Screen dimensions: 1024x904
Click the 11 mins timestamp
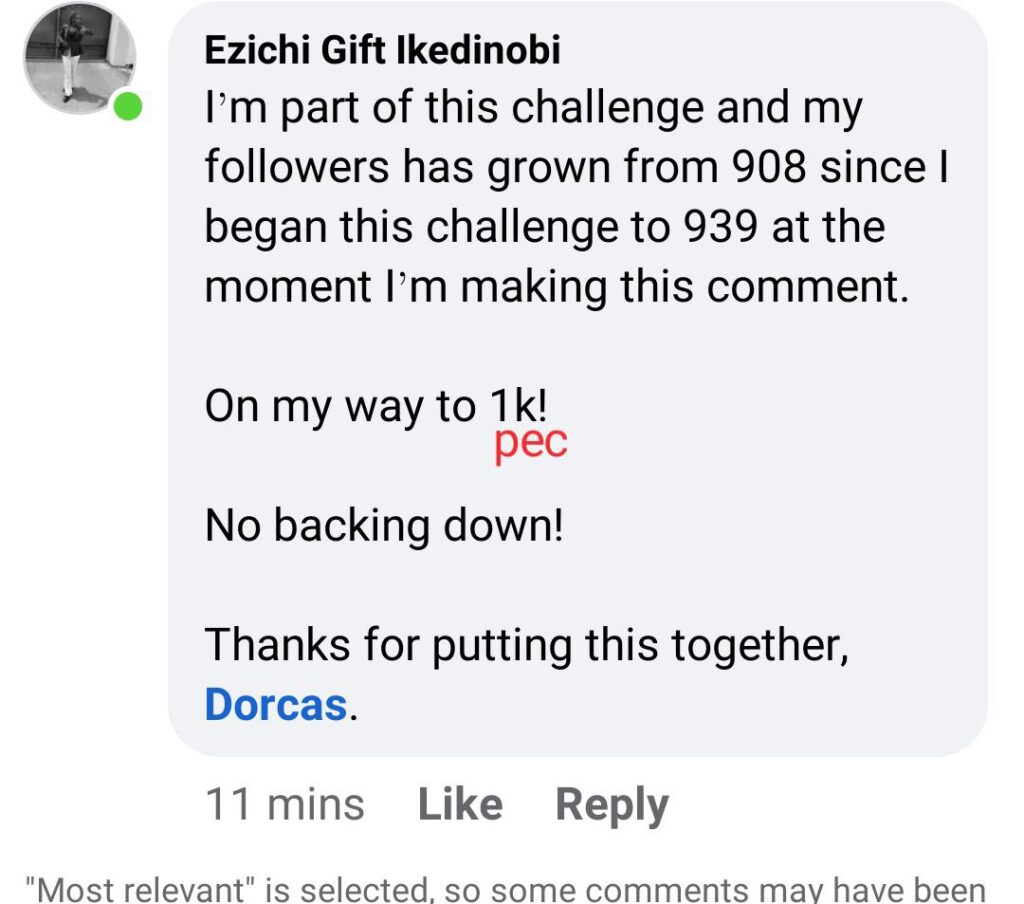pyautogui.click(x=284, y=805)
